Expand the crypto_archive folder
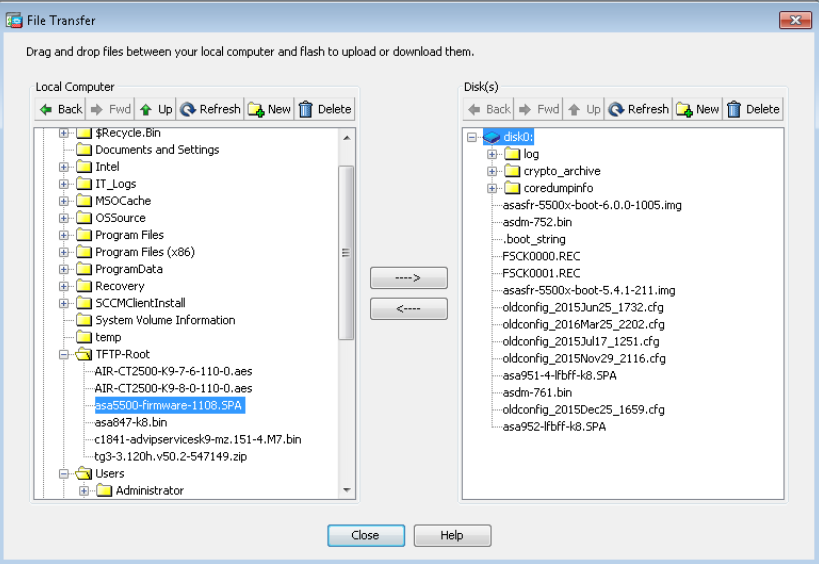This screenshot has width=819, height=564. pyautogui.click(x=492, y=171)
